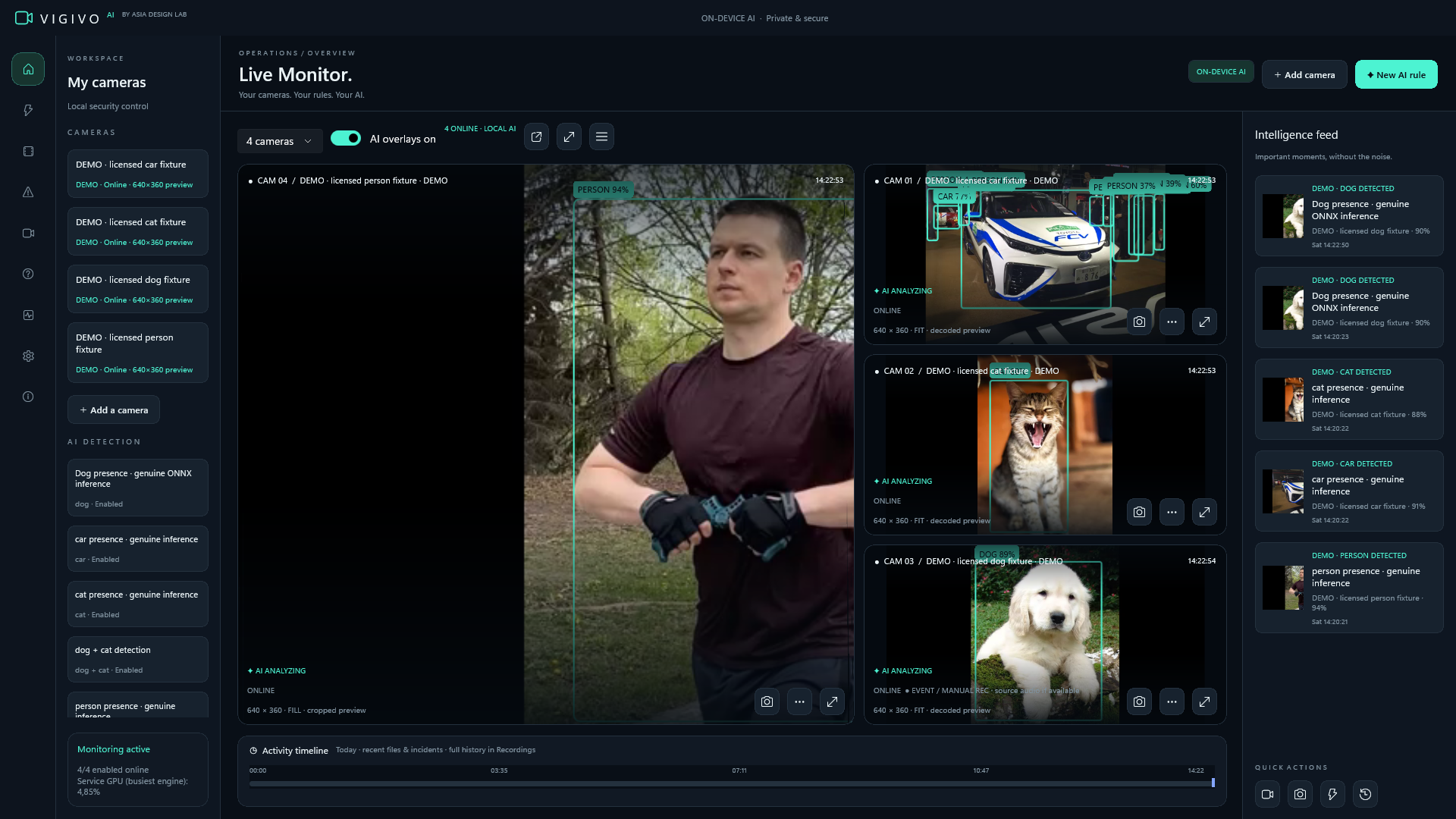Click the Monitoring active status card
The width and height of the screenshot is (1456, 819).
[138, 769]
